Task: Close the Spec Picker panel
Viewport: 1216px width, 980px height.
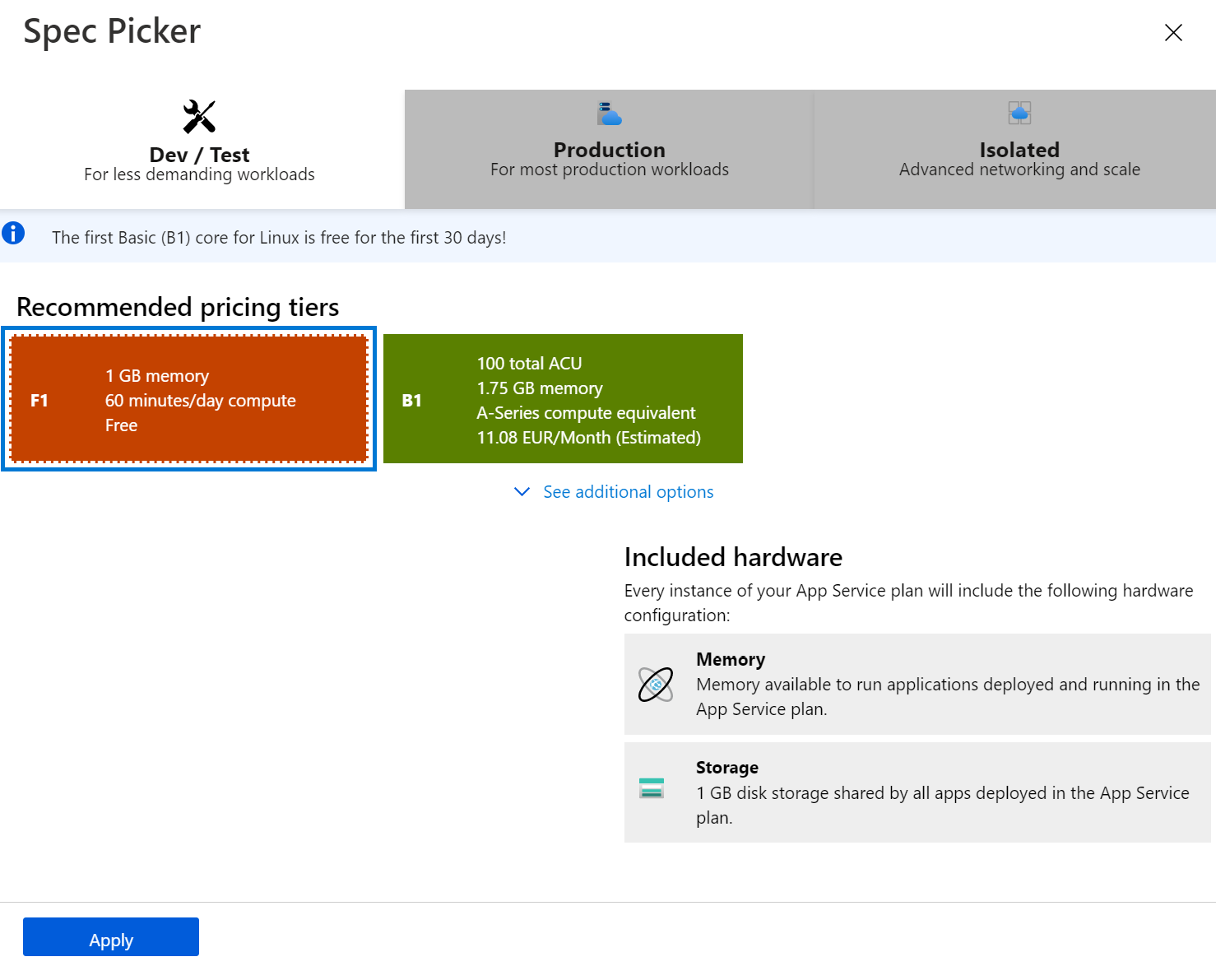Action: tap(1173, 32)
